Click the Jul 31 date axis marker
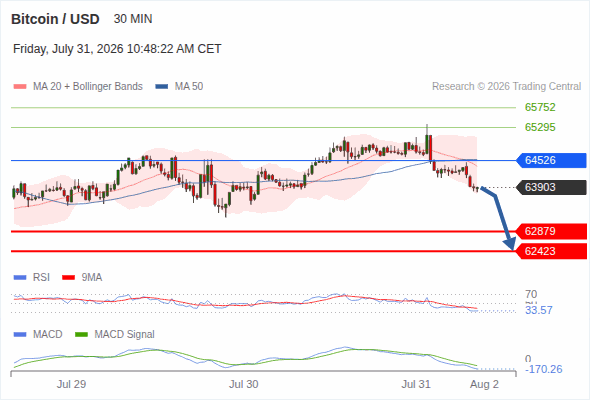 (x=416, y=384)
